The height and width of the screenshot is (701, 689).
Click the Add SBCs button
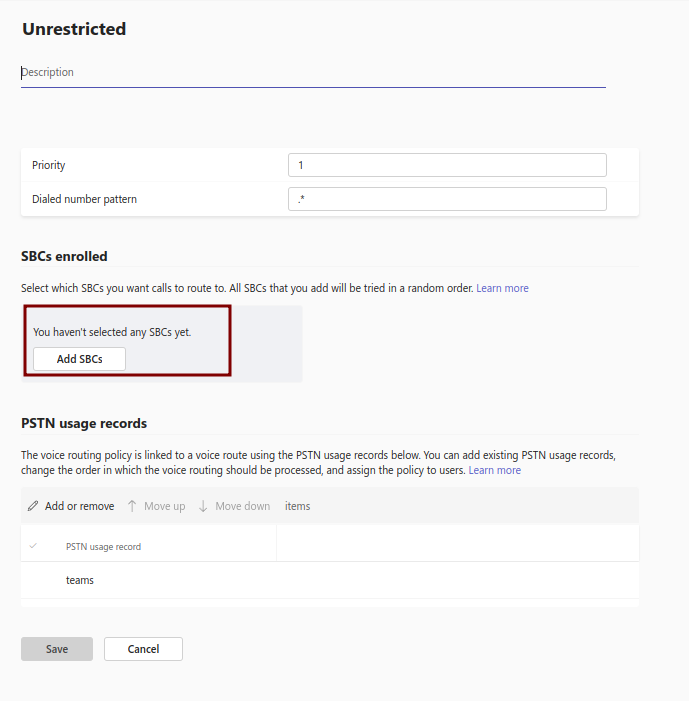pos(79,359)
